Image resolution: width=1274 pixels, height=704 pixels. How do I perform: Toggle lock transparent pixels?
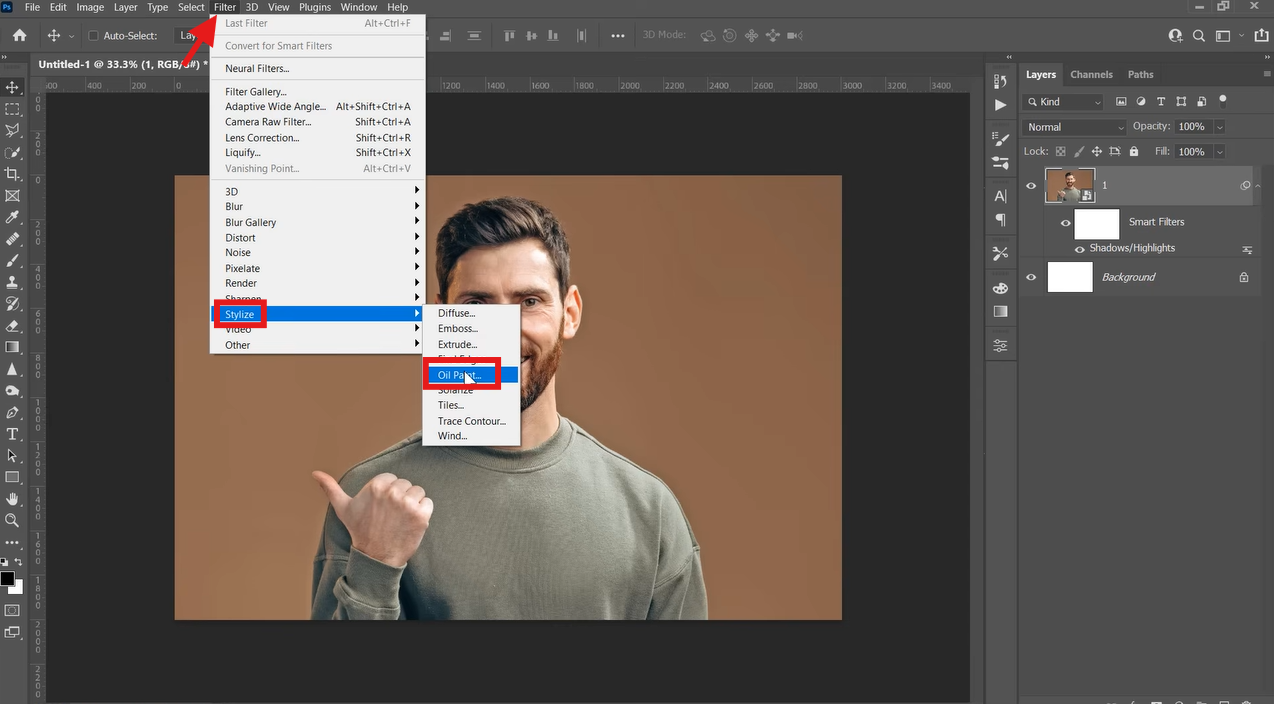(x=1061, y=152)
